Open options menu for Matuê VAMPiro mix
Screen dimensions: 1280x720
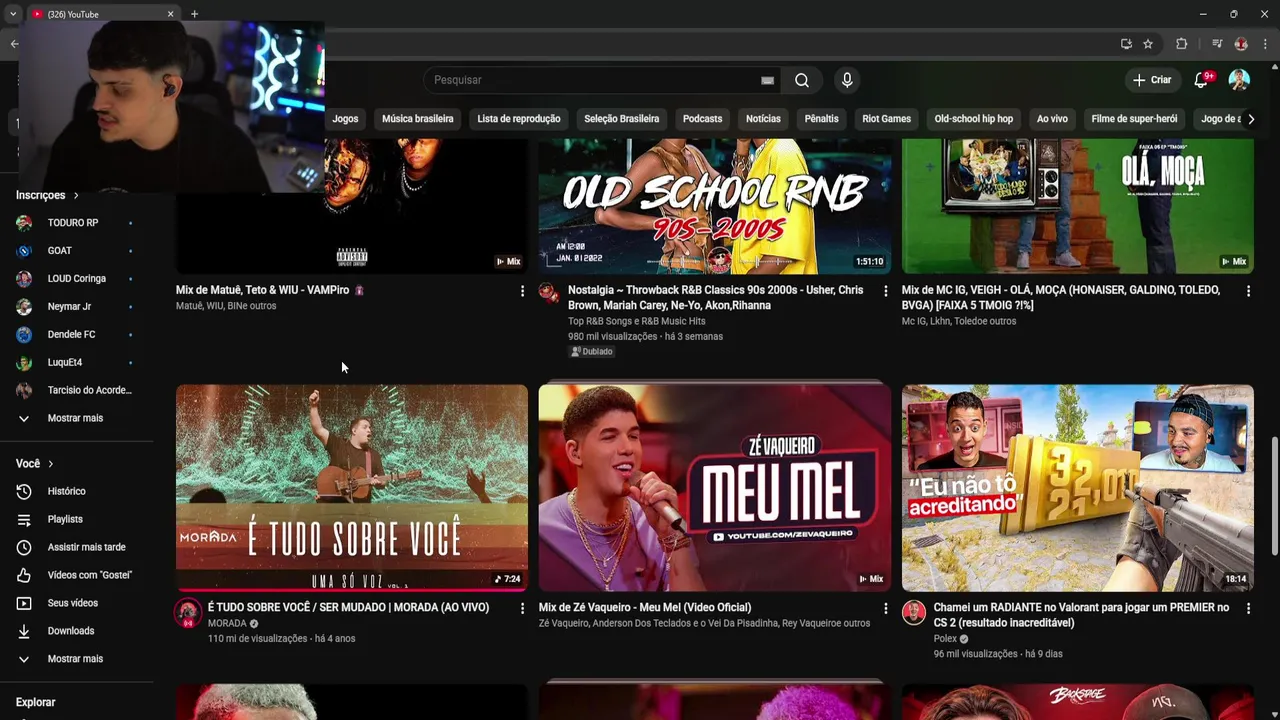coord(522,291)
